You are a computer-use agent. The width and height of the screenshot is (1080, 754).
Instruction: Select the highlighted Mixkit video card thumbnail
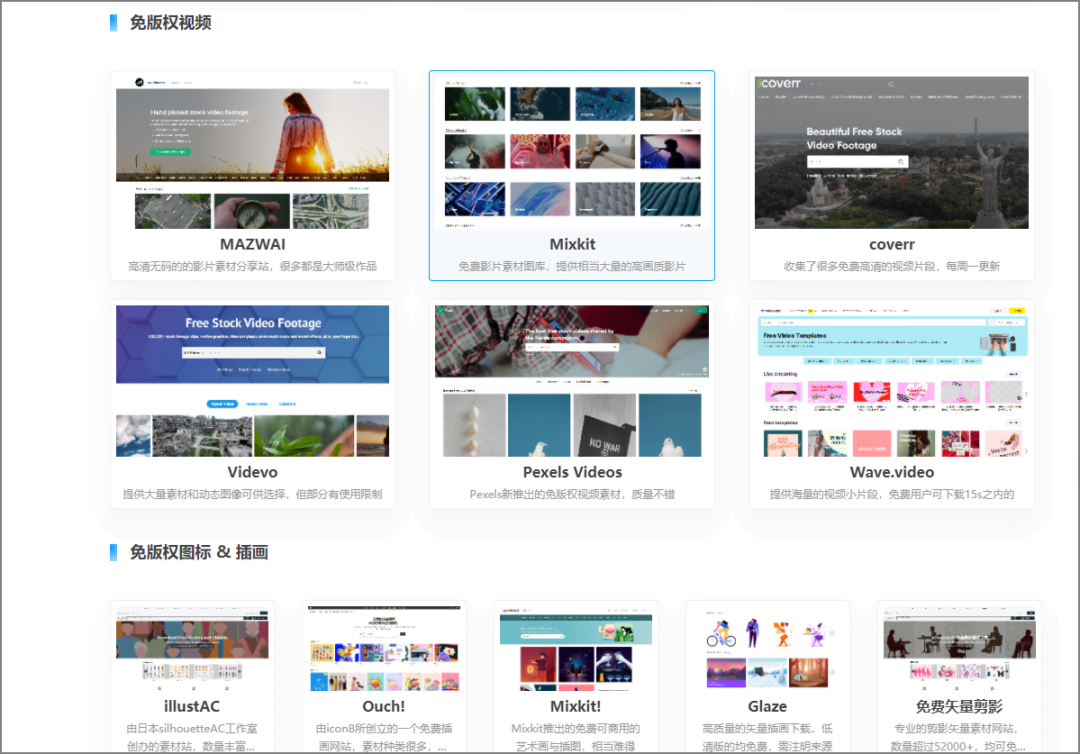click(x=571, y=150)
